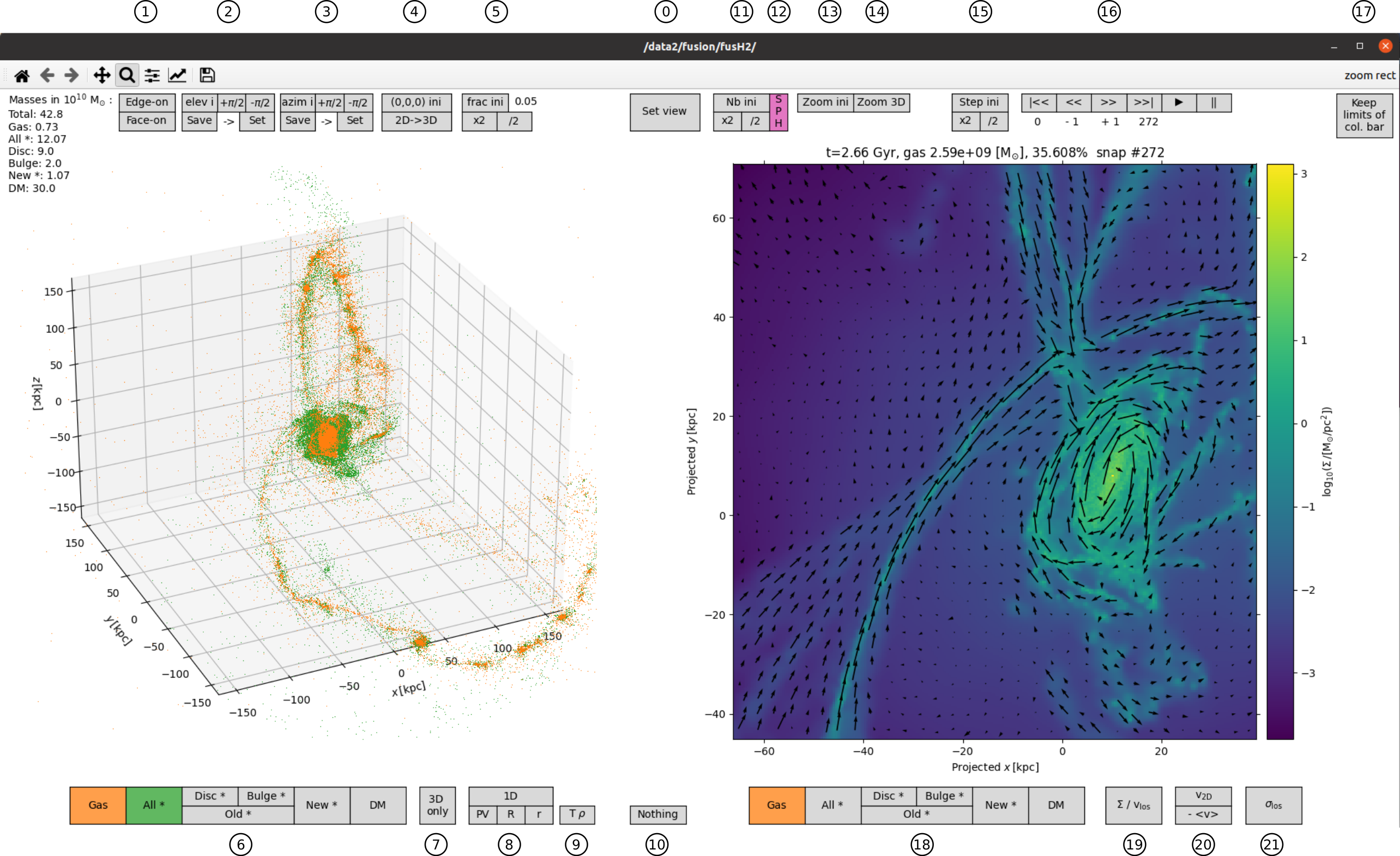Reset original view with Home icon
The height and width of the screenshot is (856, 1400).
pyautogui.click(x=22, y=75)
